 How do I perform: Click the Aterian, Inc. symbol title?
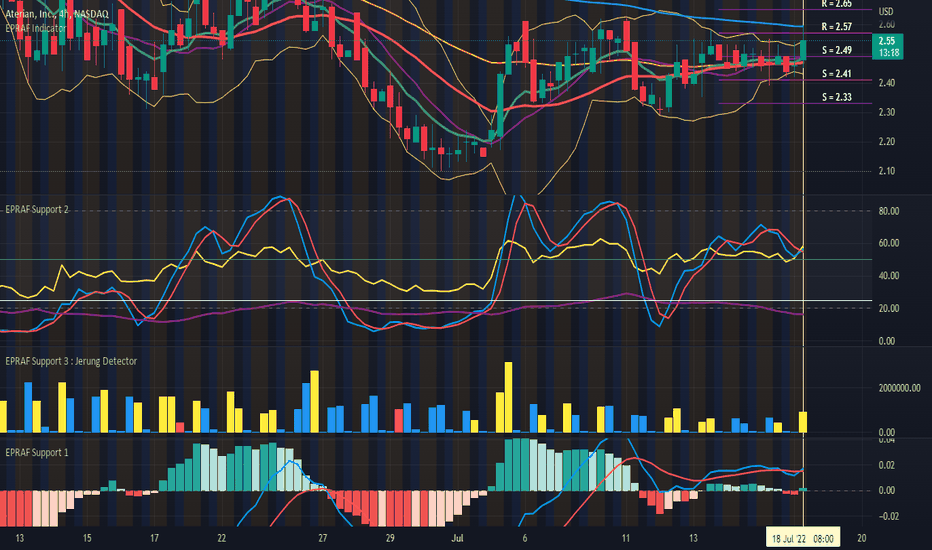[57, 14]
